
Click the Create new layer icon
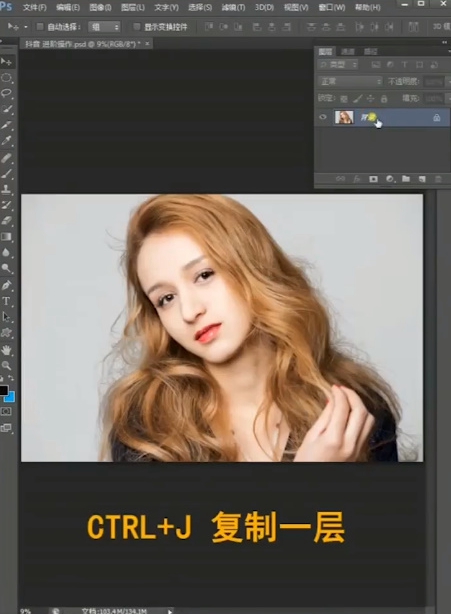click(x=422, y=179)
